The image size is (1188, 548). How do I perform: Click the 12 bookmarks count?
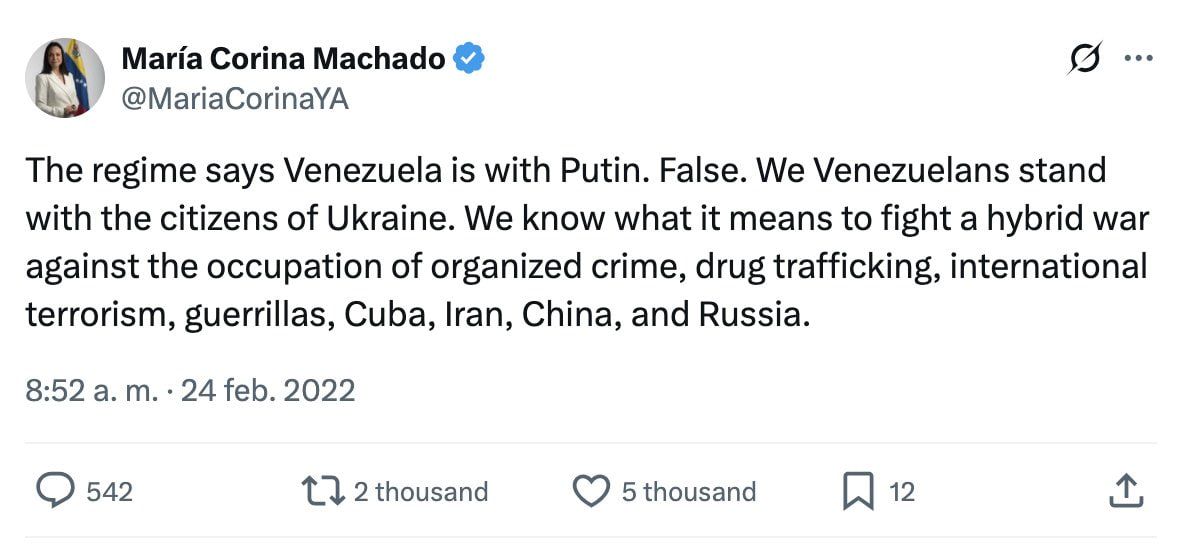[901, 492]
